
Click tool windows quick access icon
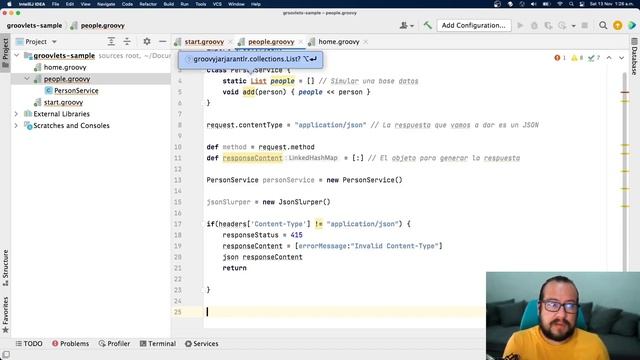tap(6, 354)
